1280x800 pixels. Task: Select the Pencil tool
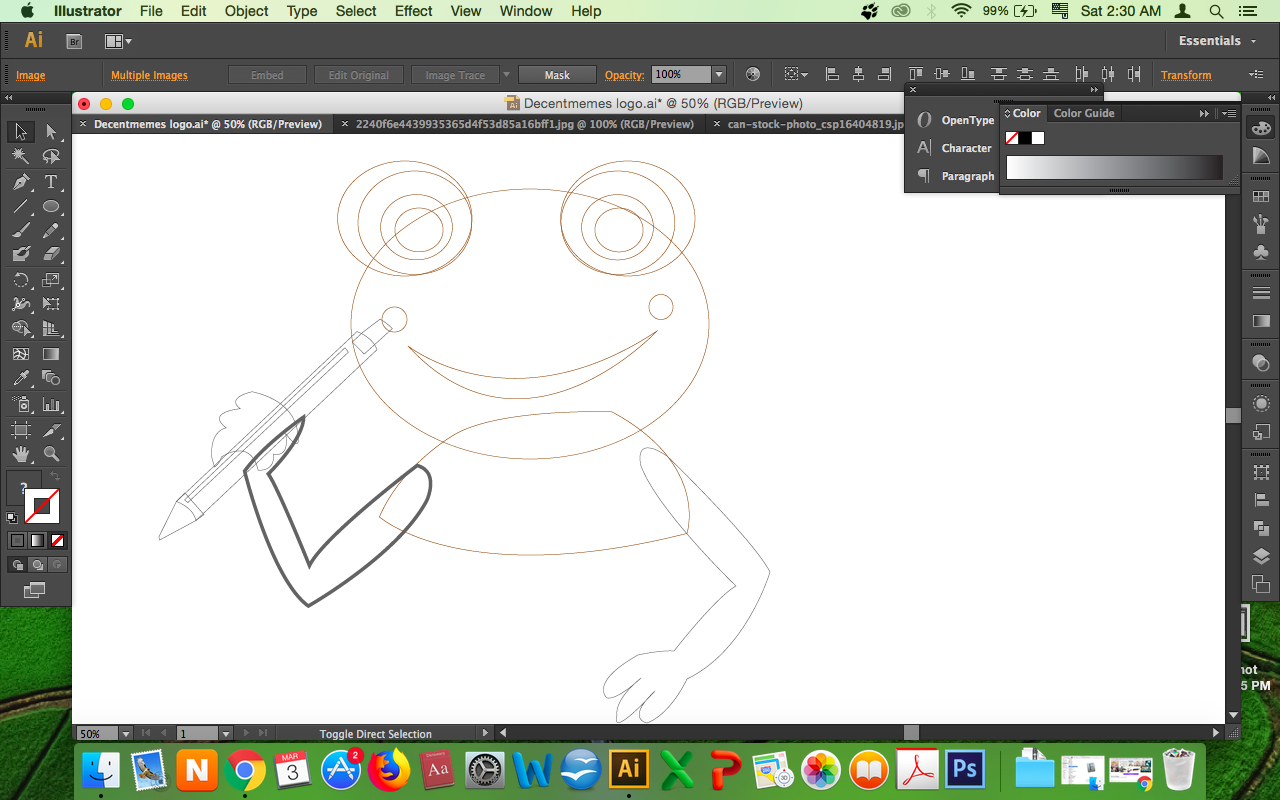[x=51, y=230]
